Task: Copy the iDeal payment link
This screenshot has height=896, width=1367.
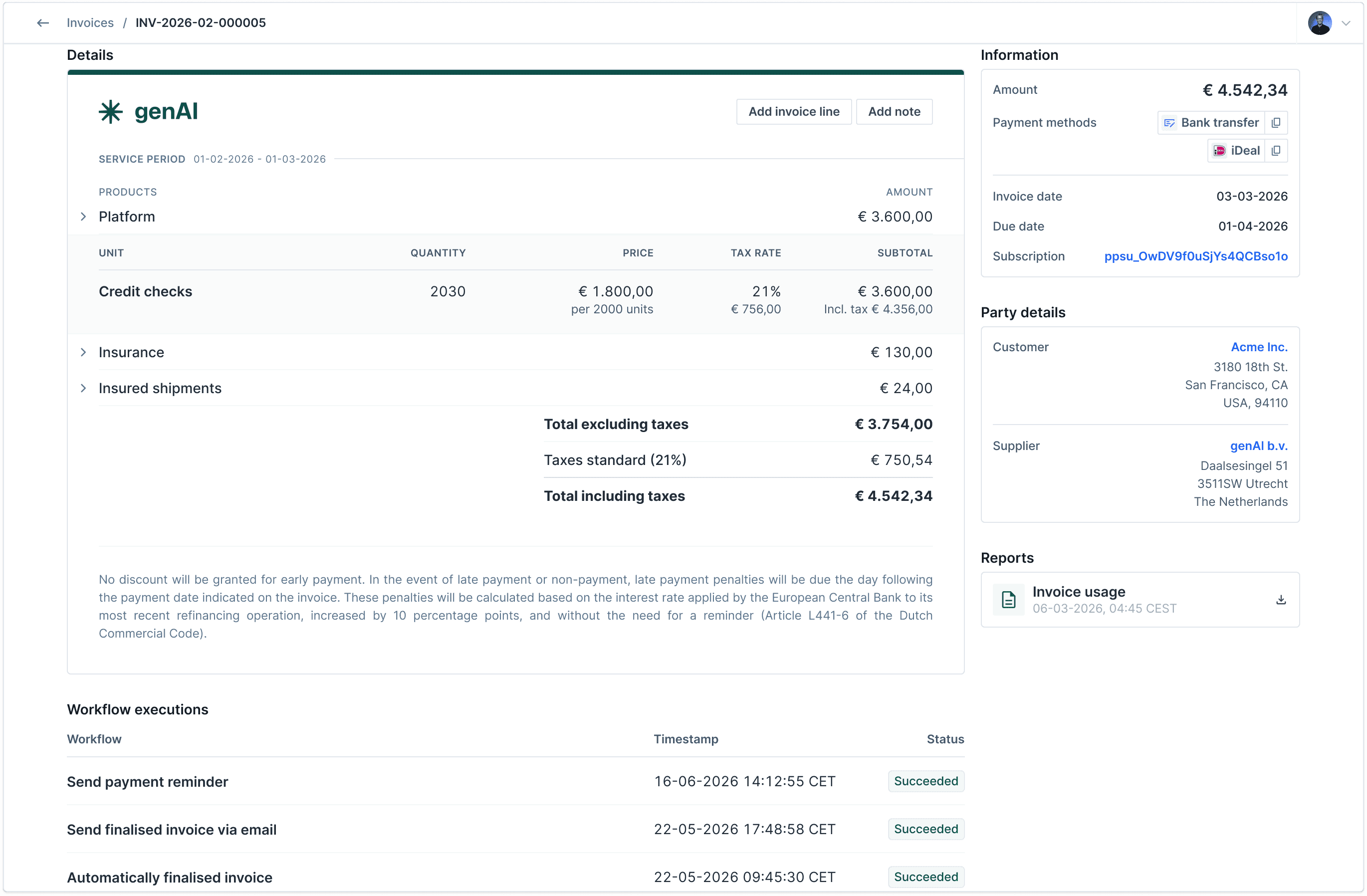Action: (x=1276, y=151)
